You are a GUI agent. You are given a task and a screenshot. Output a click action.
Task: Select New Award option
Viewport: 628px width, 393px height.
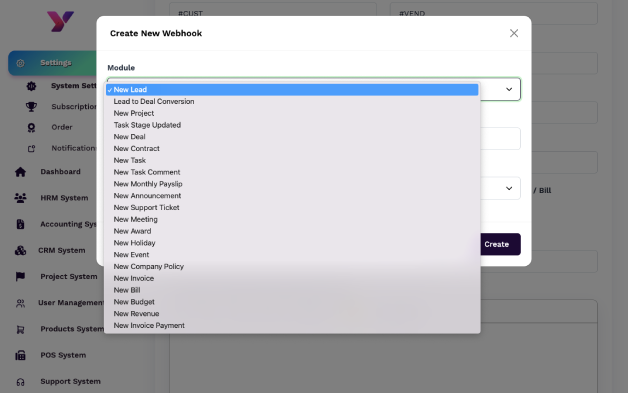292,231
